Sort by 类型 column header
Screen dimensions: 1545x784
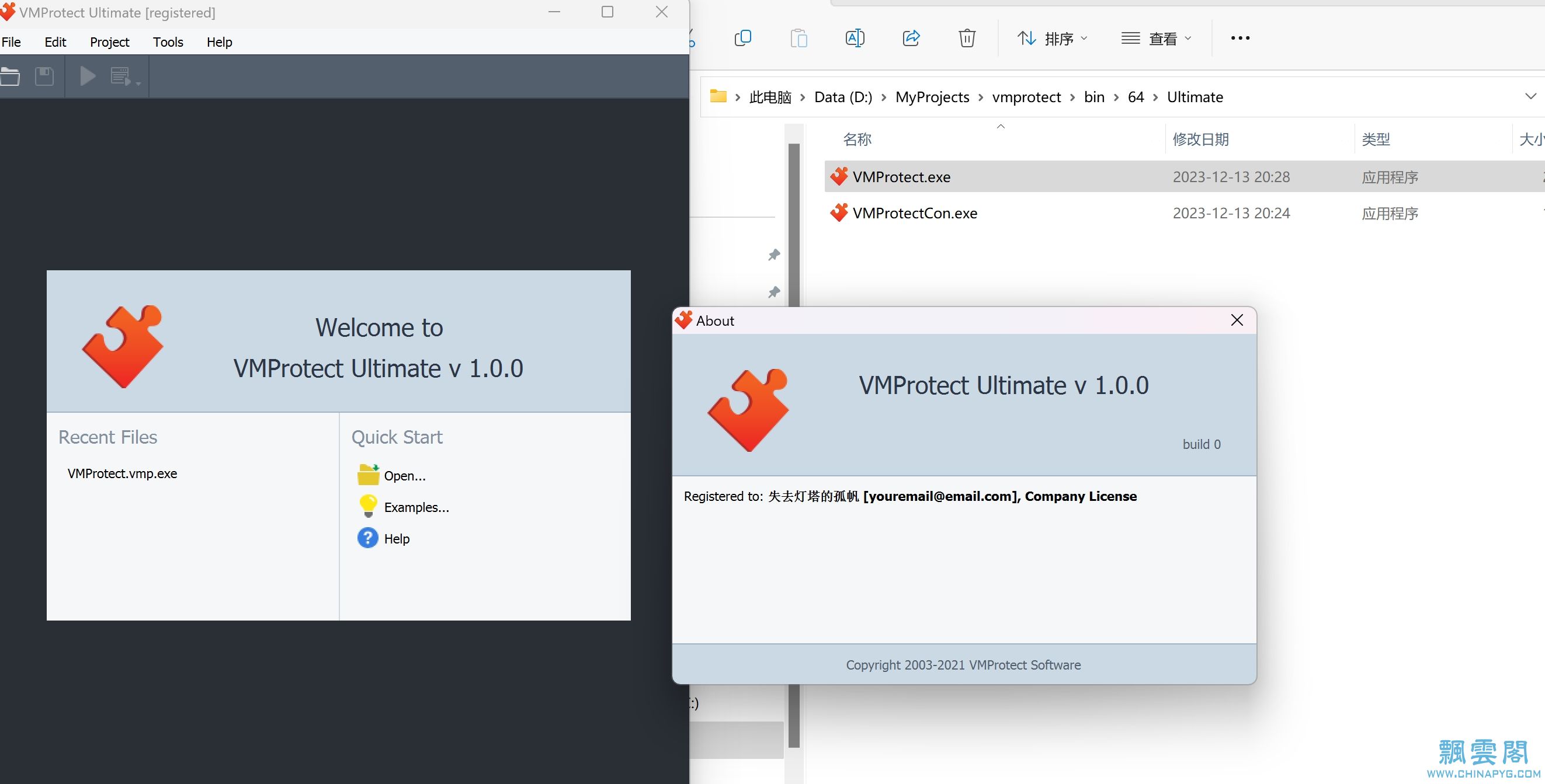point(1375,139)
